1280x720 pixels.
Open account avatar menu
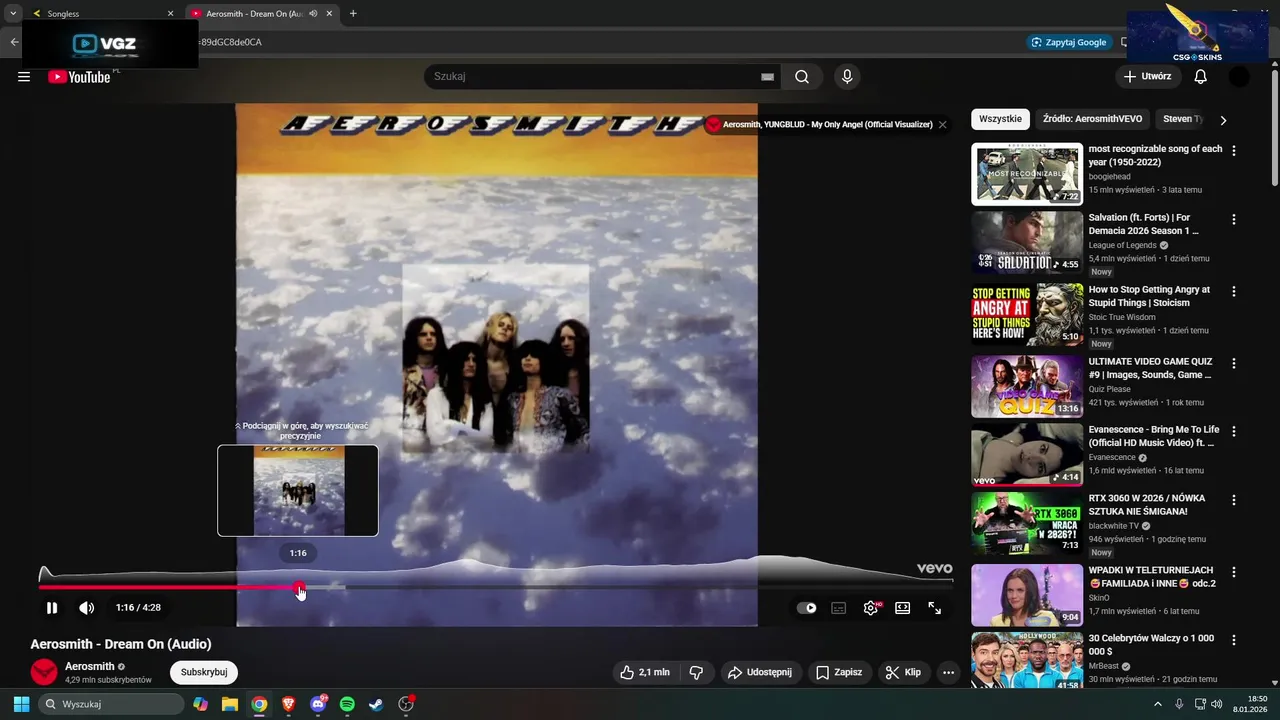(1239, 77)
